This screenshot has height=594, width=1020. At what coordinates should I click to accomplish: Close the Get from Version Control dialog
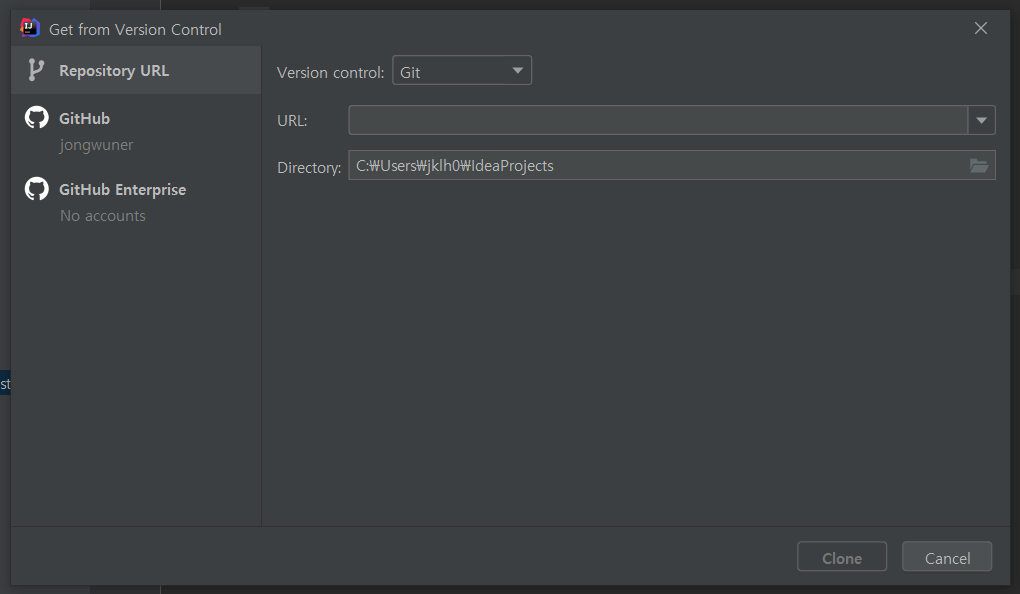click(980, 28)
